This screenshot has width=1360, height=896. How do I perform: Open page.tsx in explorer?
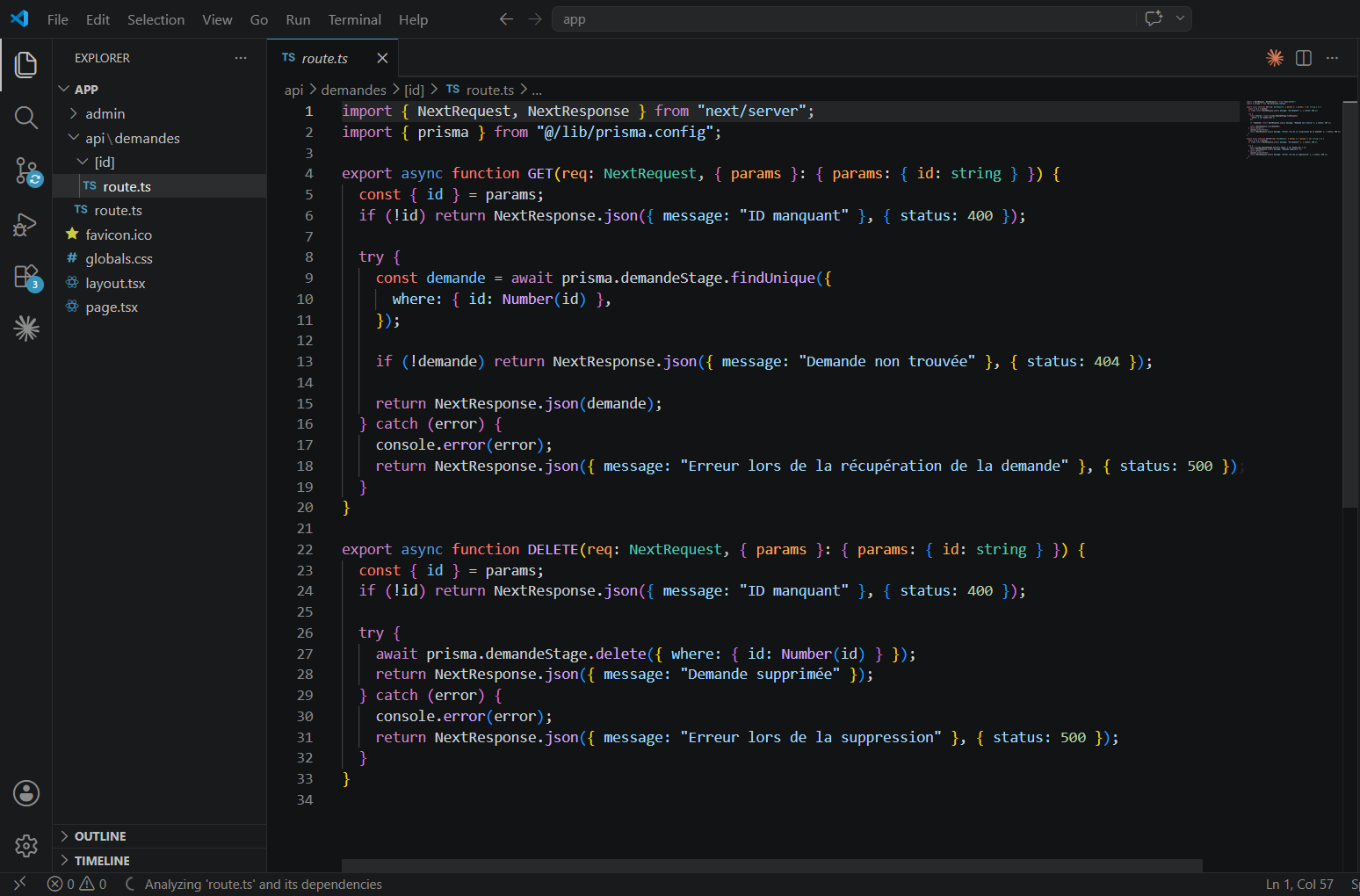point(158,307)
